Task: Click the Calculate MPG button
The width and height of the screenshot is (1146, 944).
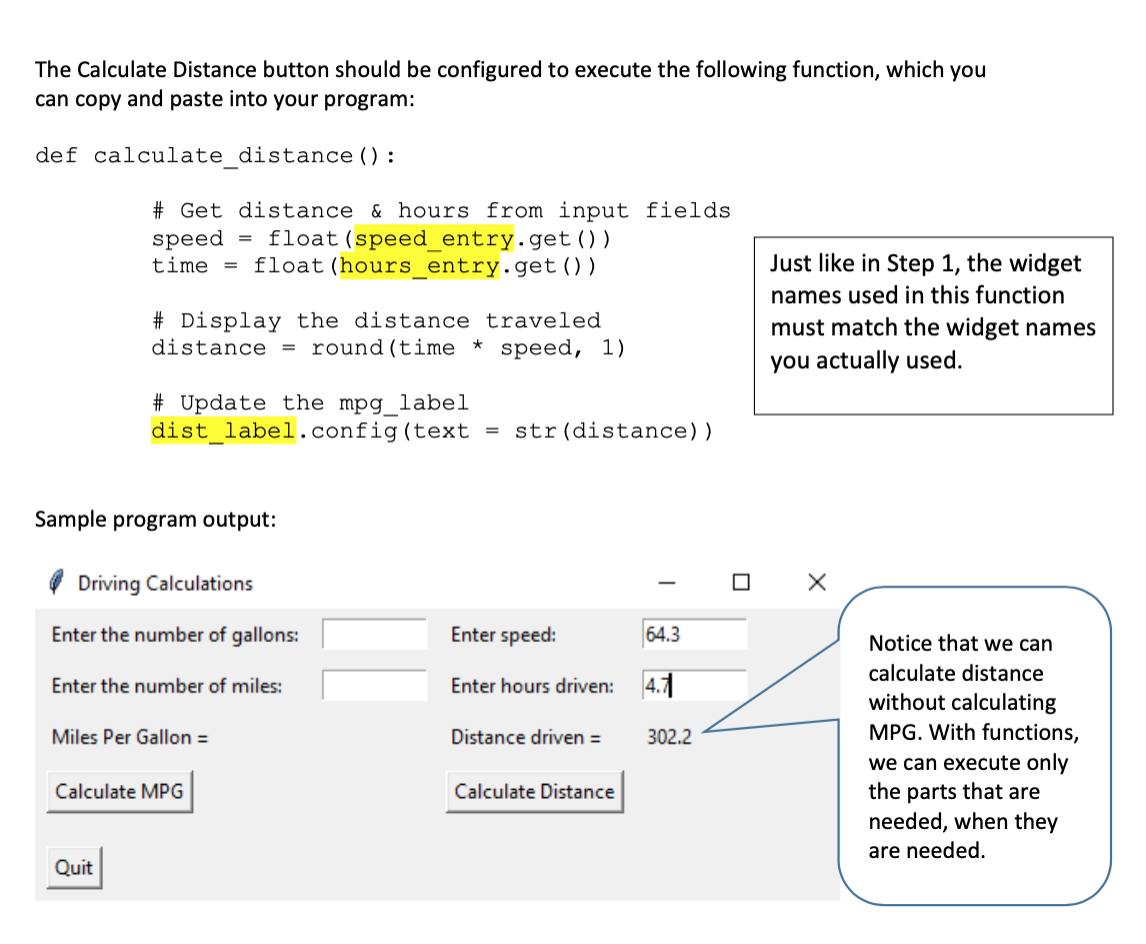Action: pos(119,791)
